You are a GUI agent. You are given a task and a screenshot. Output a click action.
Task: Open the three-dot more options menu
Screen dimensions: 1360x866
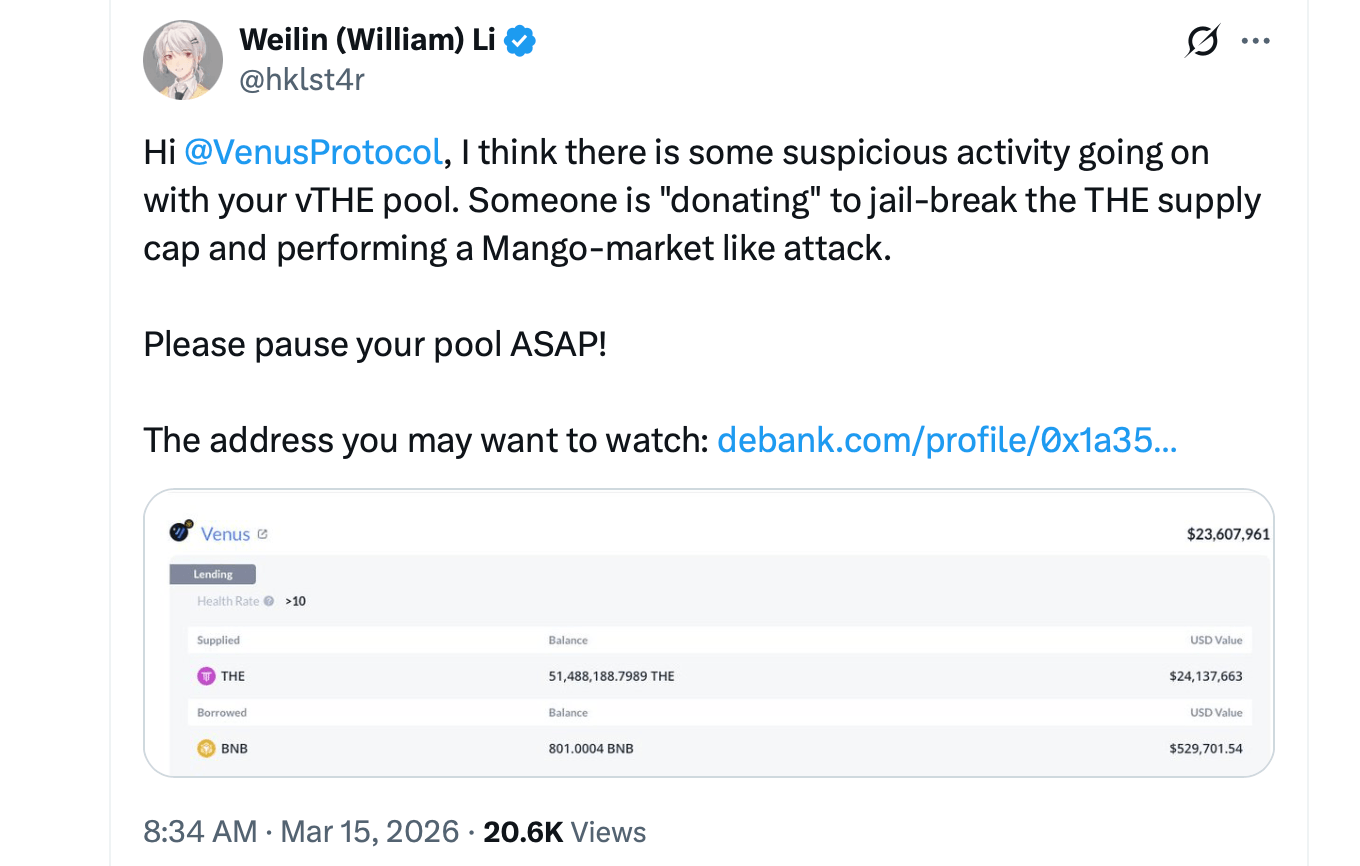tap(1255, 42)
